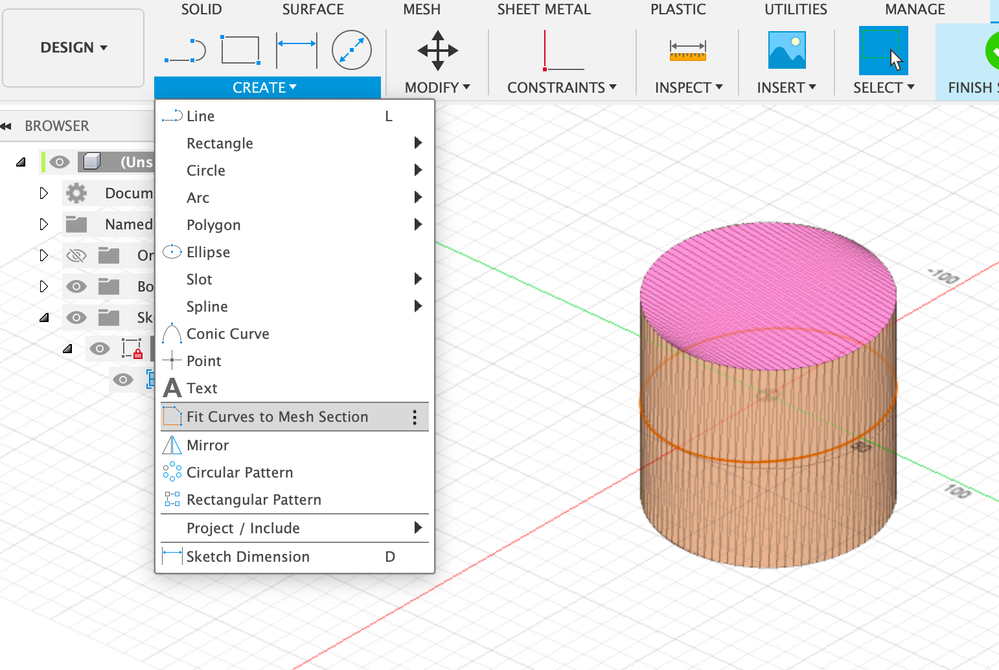
Task: Expand the Document Settings tree node
Action: [43, 193]
